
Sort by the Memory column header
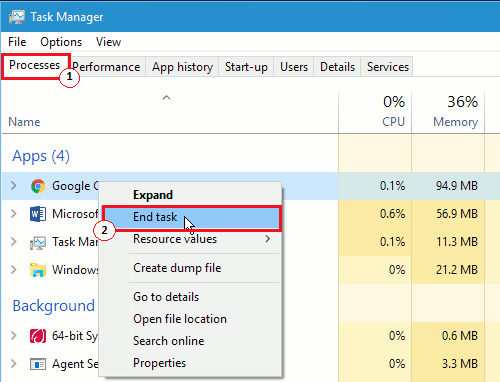pos(455,122)
